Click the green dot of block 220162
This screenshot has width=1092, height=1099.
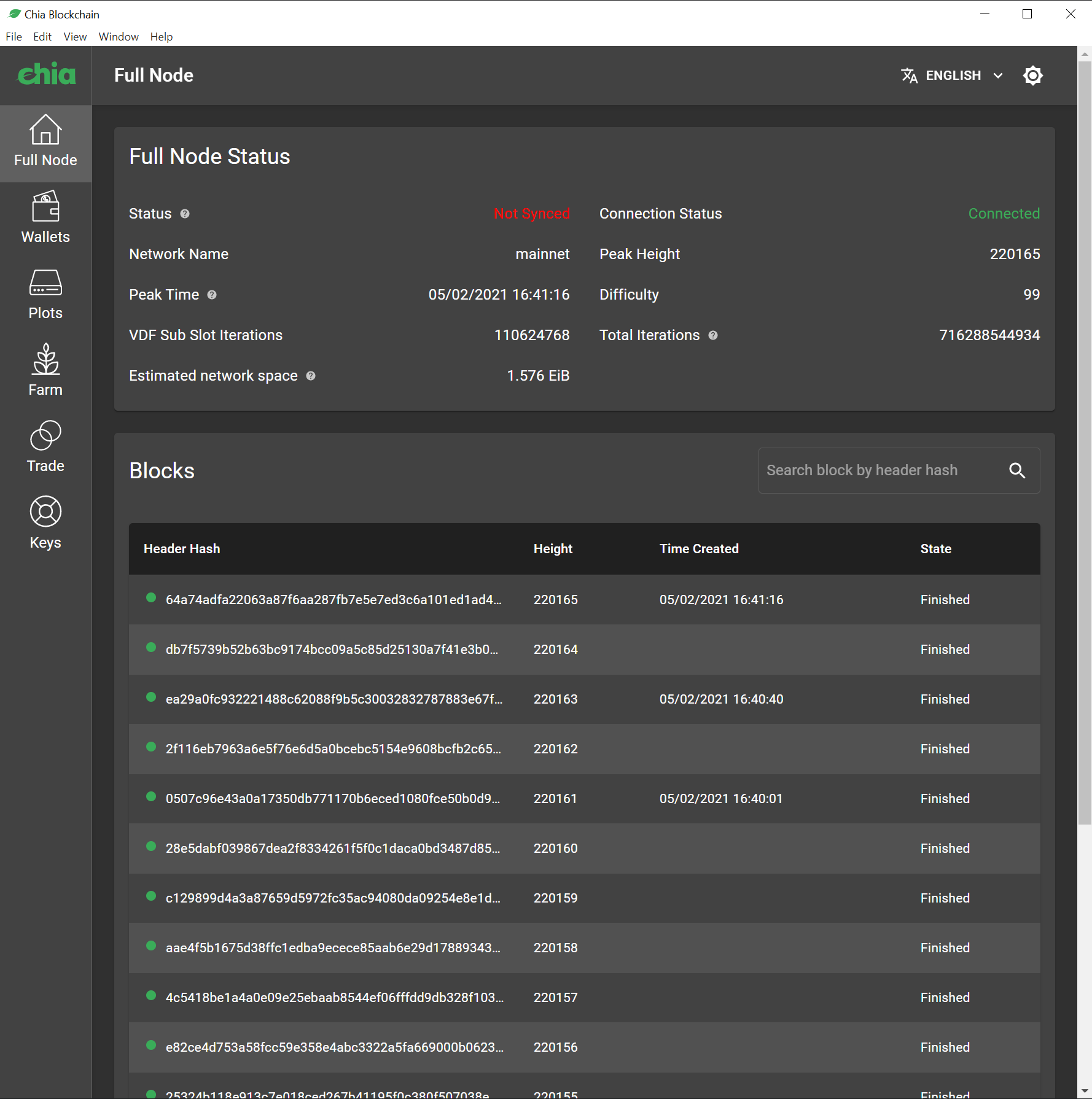coord(150,747)
